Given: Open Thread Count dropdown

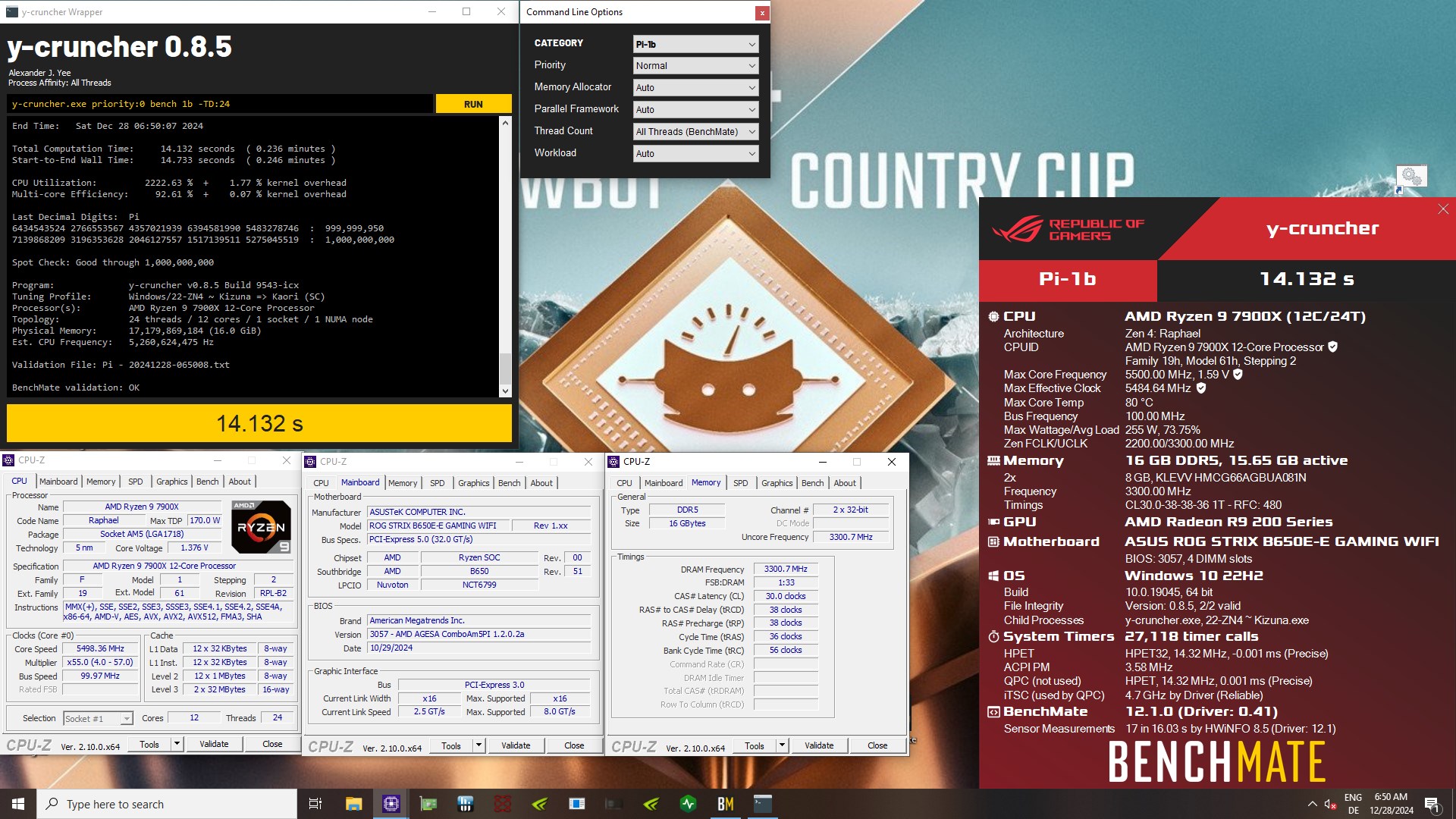Looking at the screenshot, I should [x=695, y=132].
